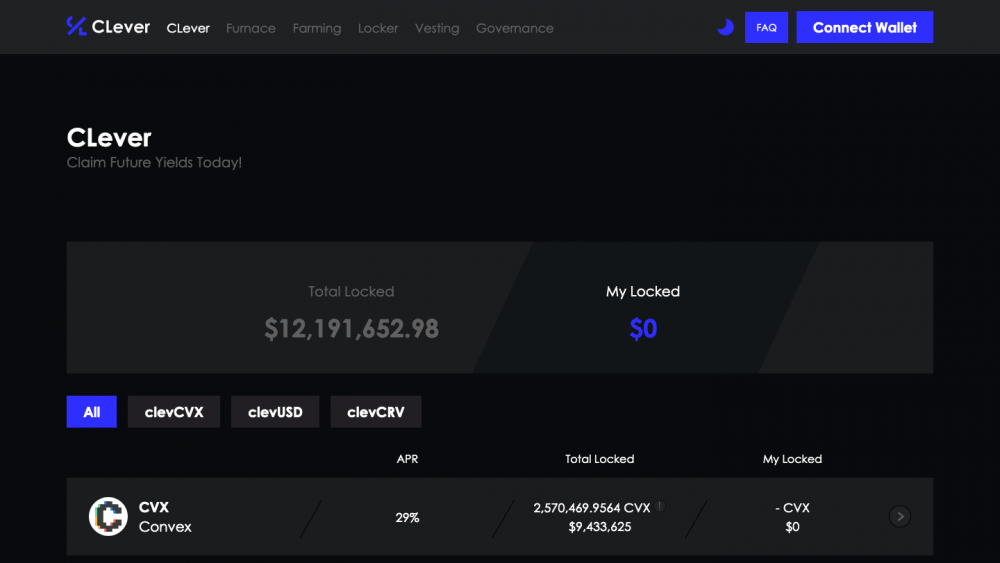Filter by clevCVX
This screenshot has width=1000, height=563.
click(x=173, y=412)
